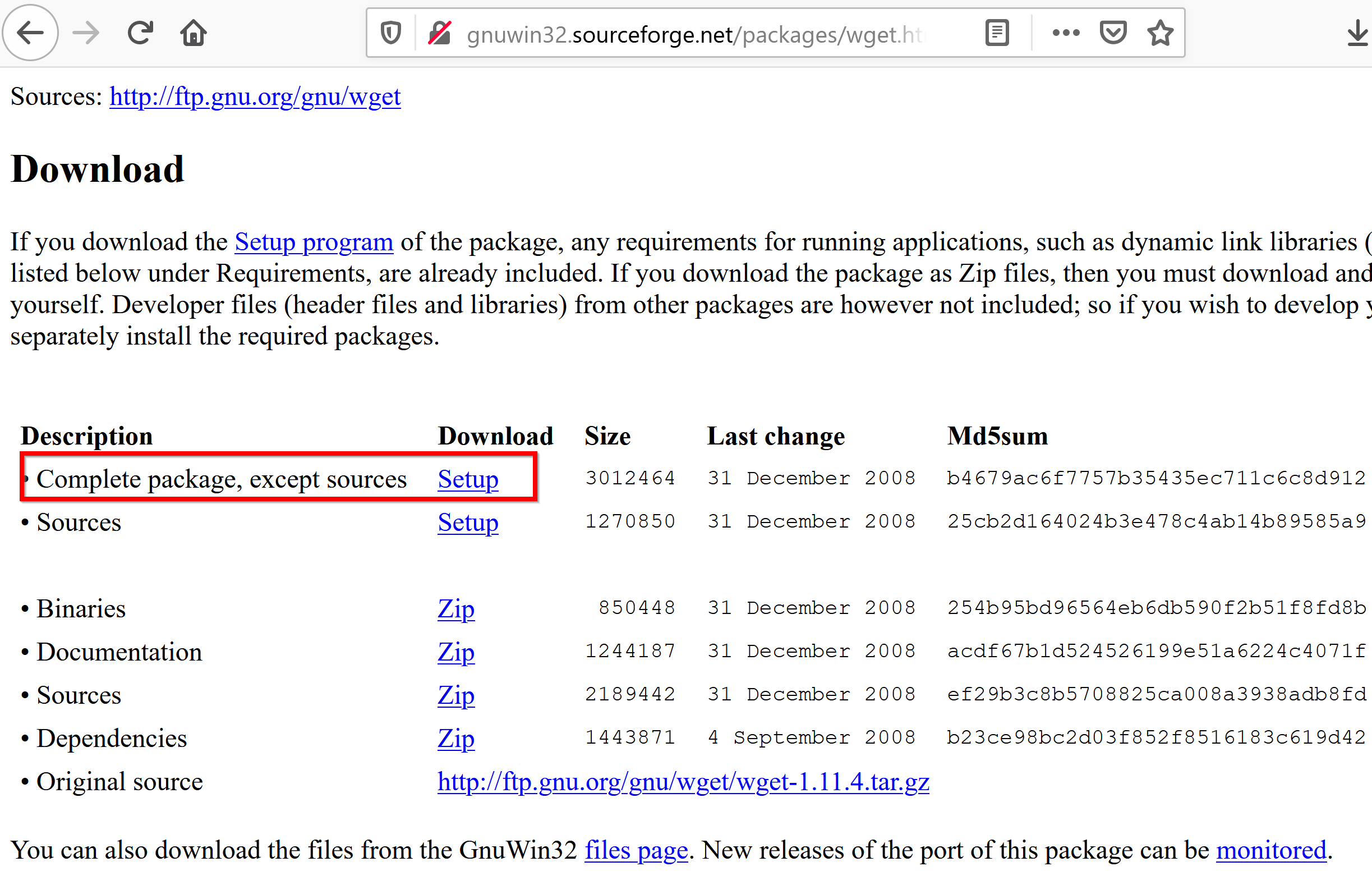
Task: Click the Size column header
Action: (x=607, y=436)
